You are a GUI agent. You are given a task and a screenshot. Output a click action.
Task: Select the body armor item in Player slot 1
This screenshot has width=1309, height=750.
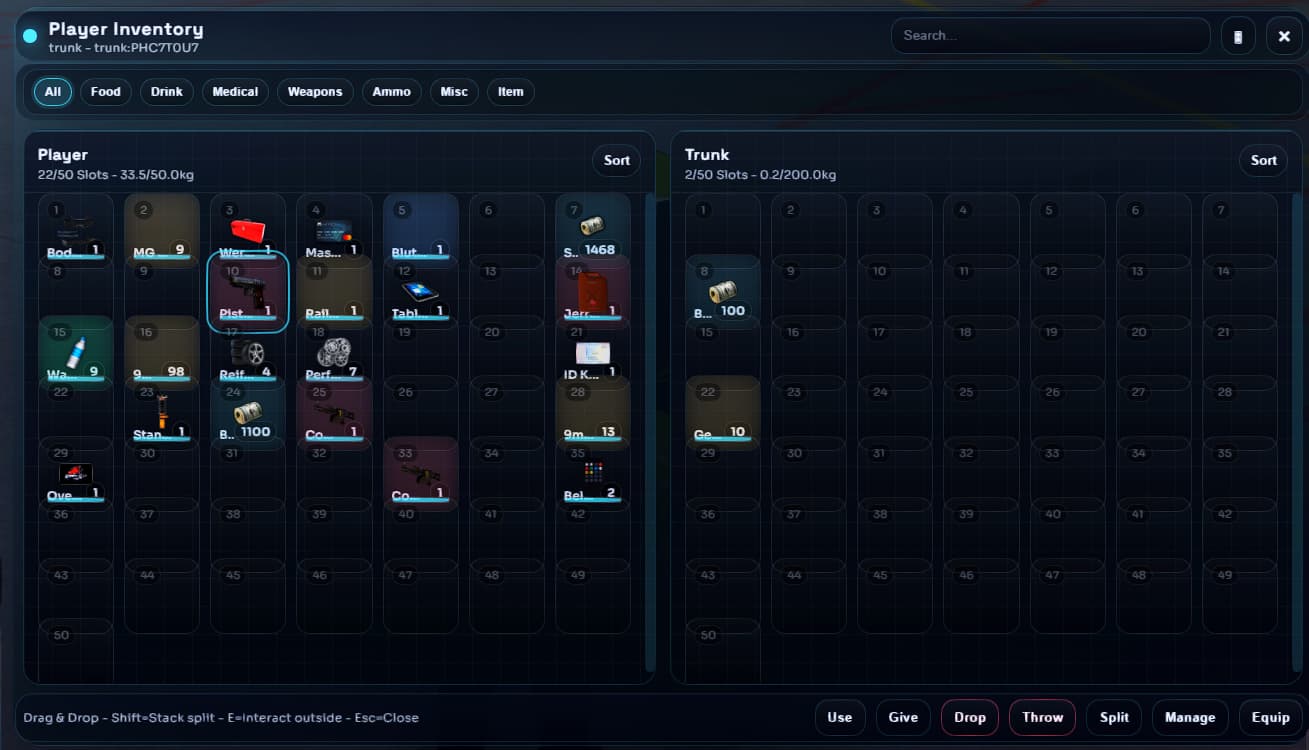[76, 230]
